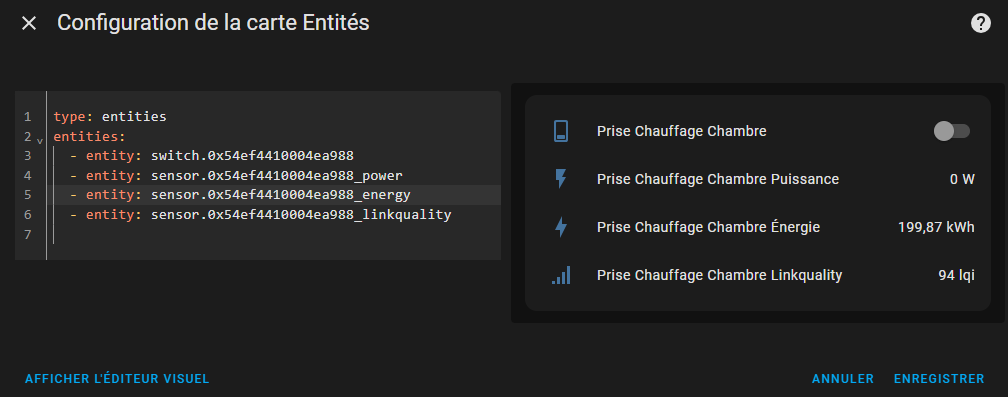Click the 199,87 kWh energy value
1008x397 pixels.
point(936,227)
